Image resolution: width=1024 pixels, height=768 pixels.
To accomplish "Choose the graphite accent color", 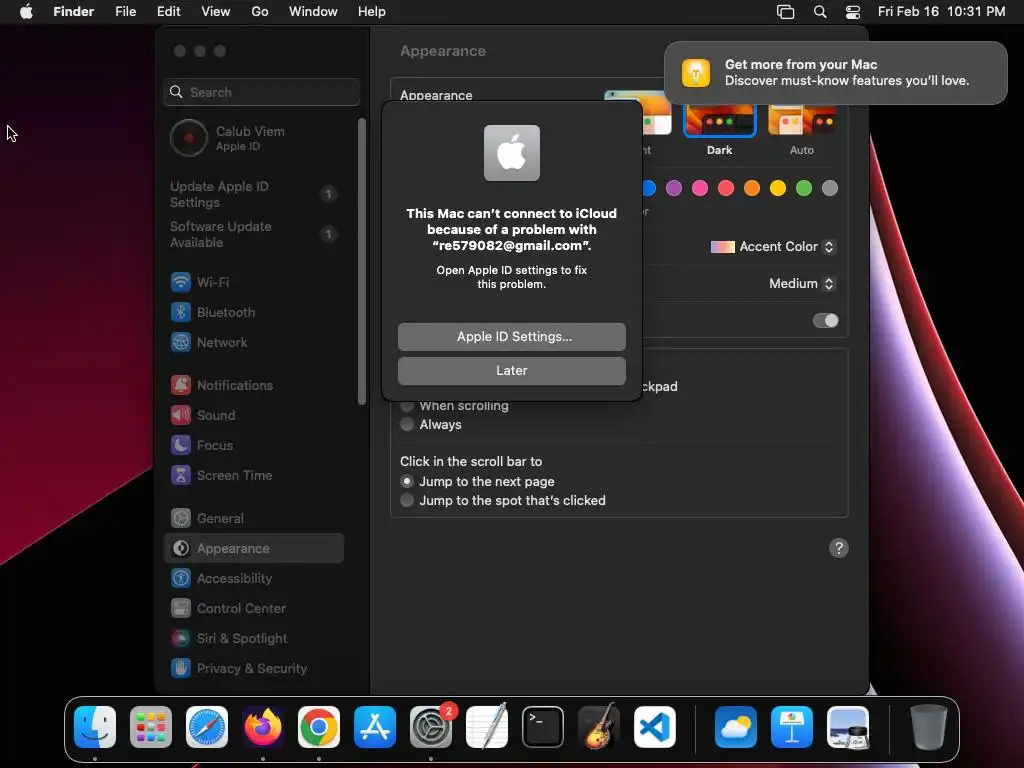I will coord(830,188).
